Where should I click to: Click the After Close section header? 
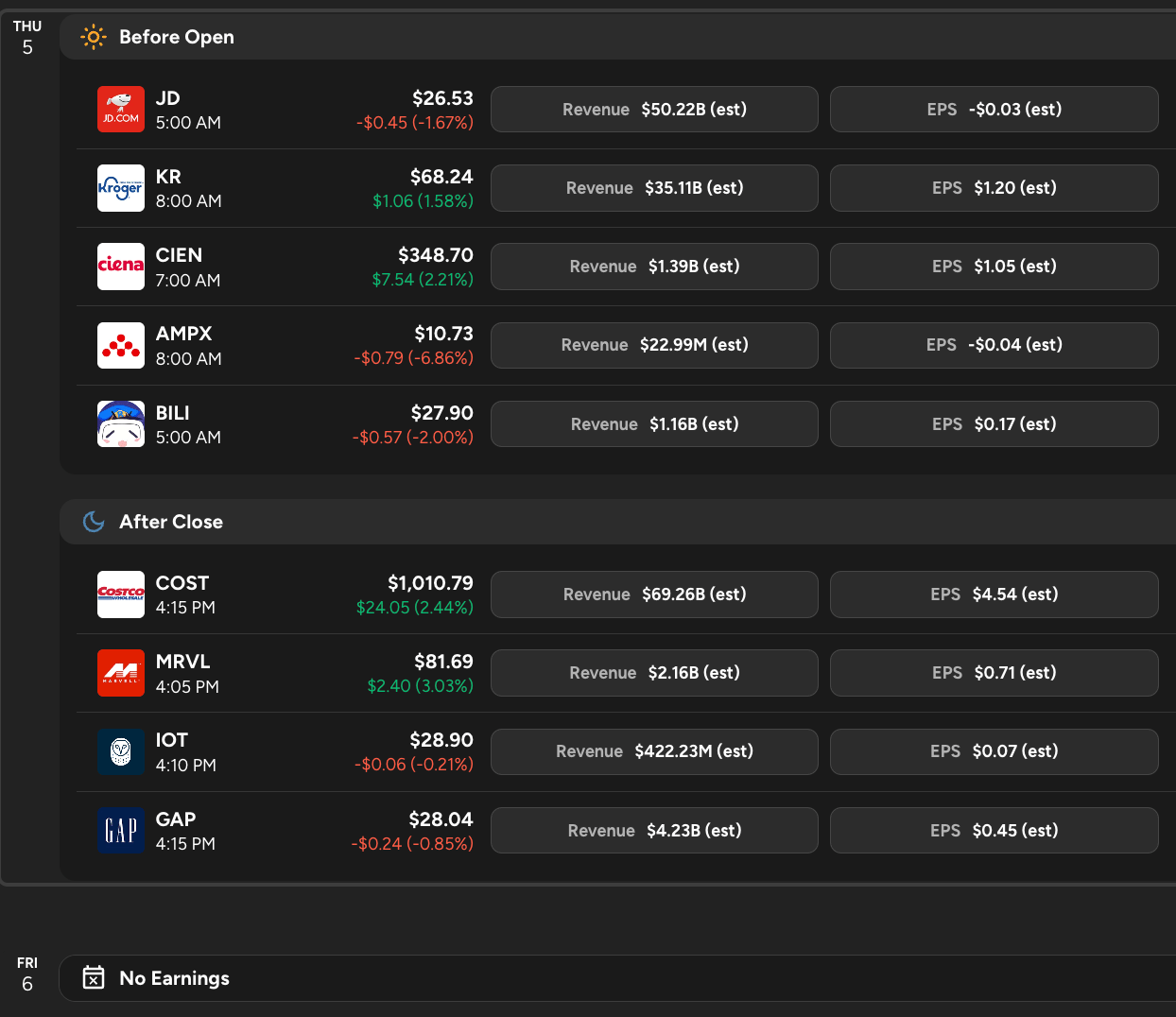click(617, 522)
